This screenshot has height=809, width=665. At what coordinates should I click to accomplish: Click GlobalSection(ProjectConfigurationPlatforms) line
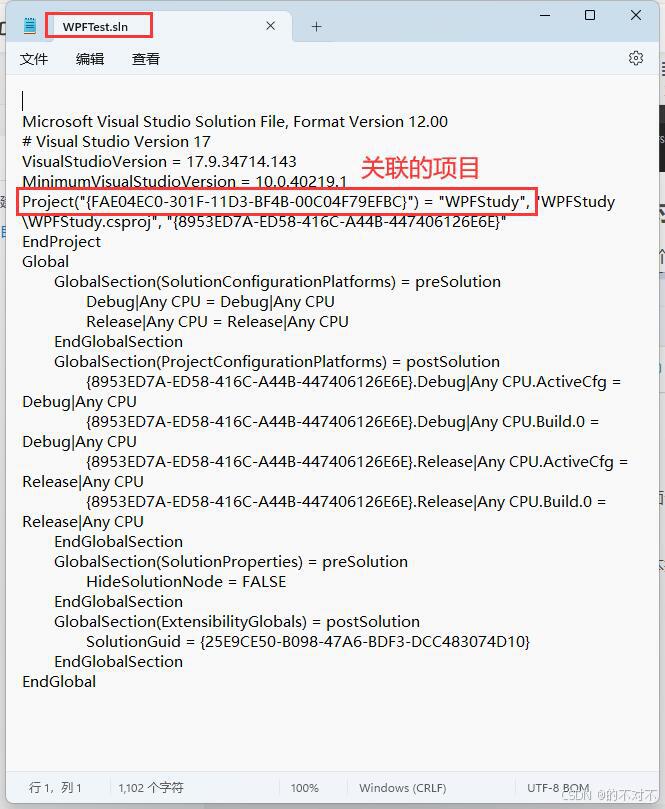pyautogui.click(x=277, y=362)
